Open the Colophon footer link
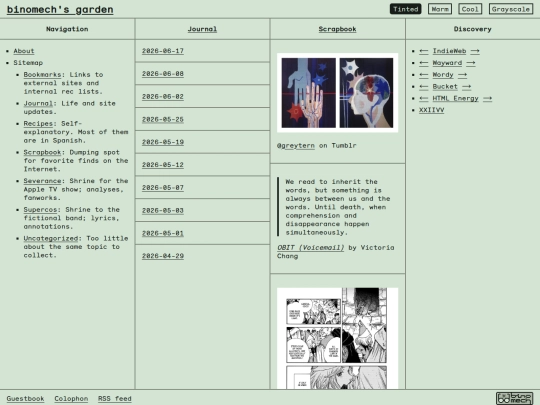This screenshot has width=540, height=405. pyautogui.click(x=71, y=398)
